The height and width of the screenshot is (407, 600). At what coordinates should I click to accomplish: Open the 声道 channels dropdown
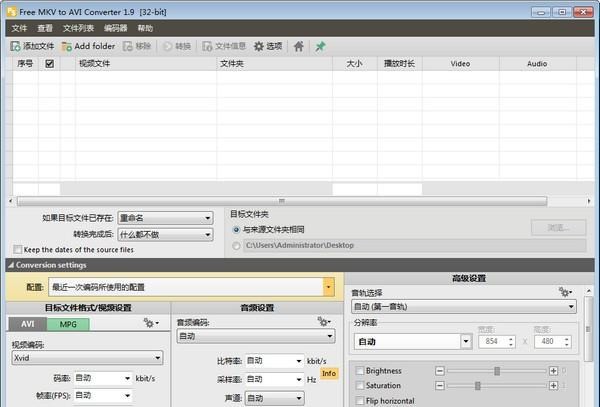[274, 398]
